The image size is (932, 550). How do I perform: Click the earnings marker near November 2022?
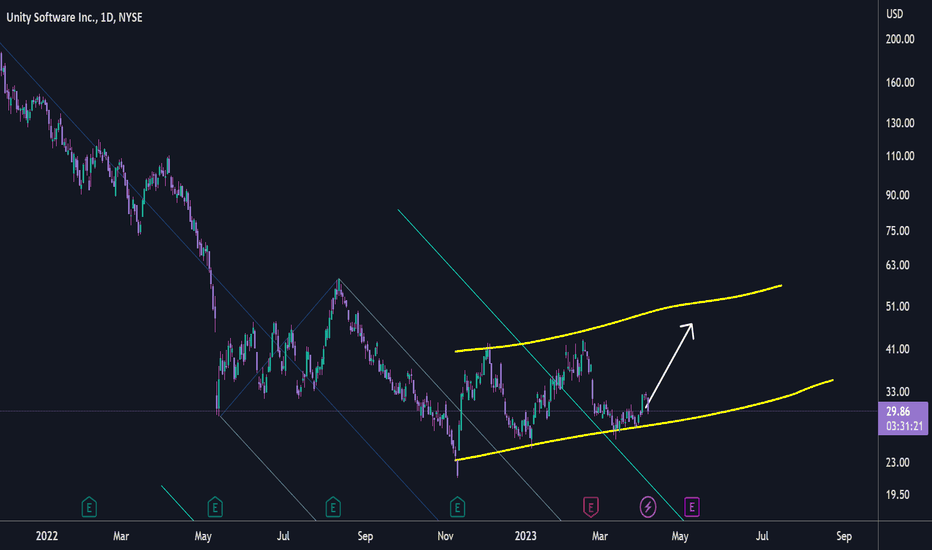click(457, 507)
